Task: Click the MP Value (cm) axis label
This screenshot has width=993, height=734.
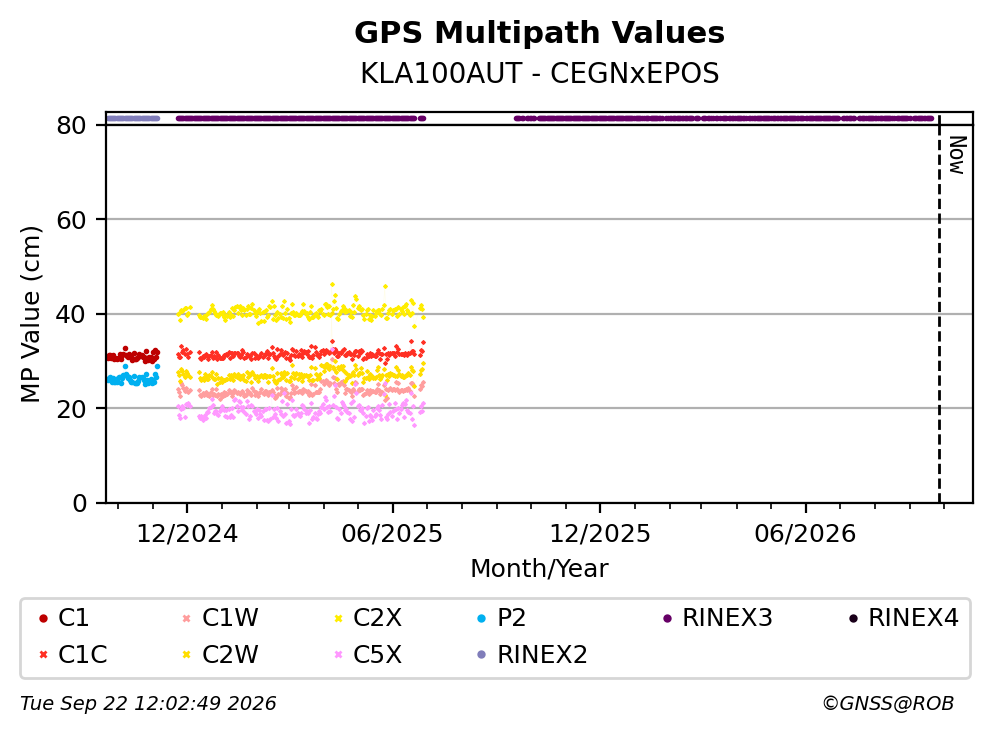Action: tap(30, 314)
